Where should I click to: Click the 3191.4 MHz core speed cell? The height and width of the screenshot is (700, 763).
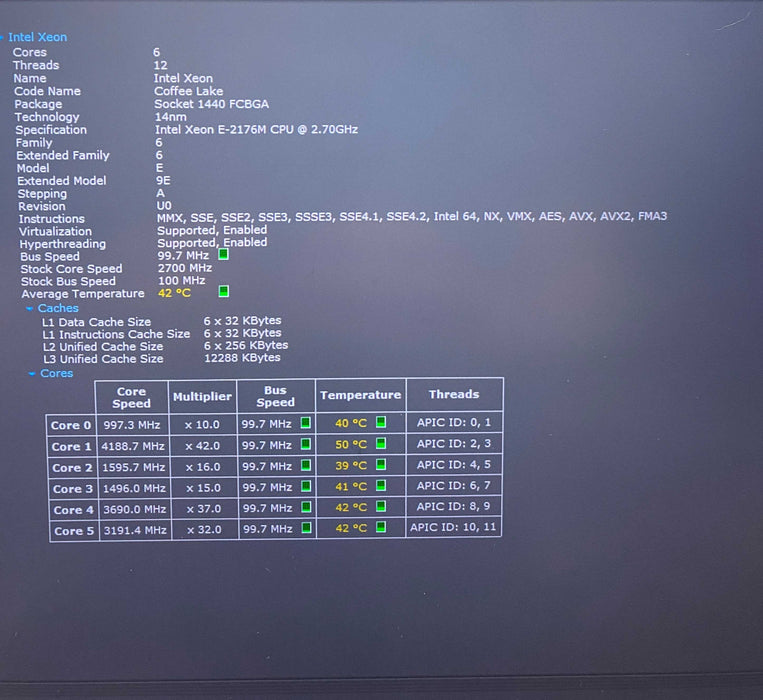click(135, 530)
